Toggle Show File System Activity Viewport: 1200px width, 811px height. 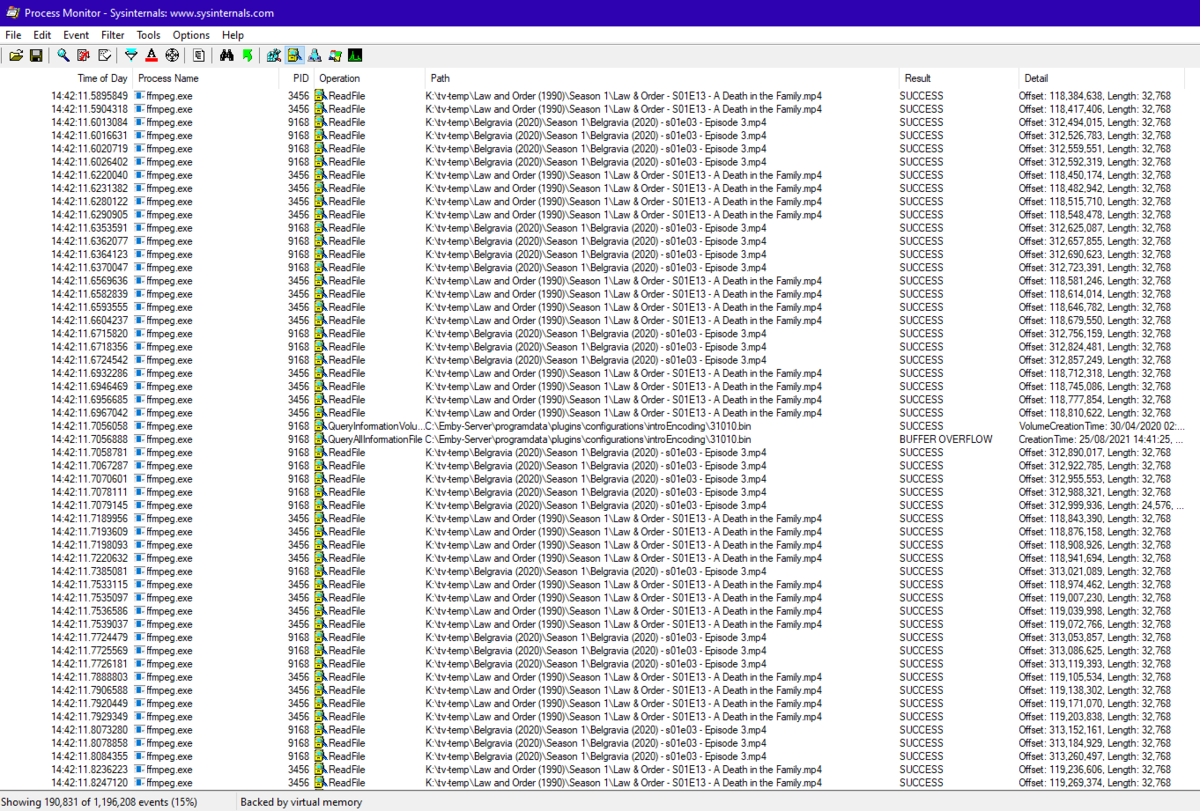coord(295,56)
